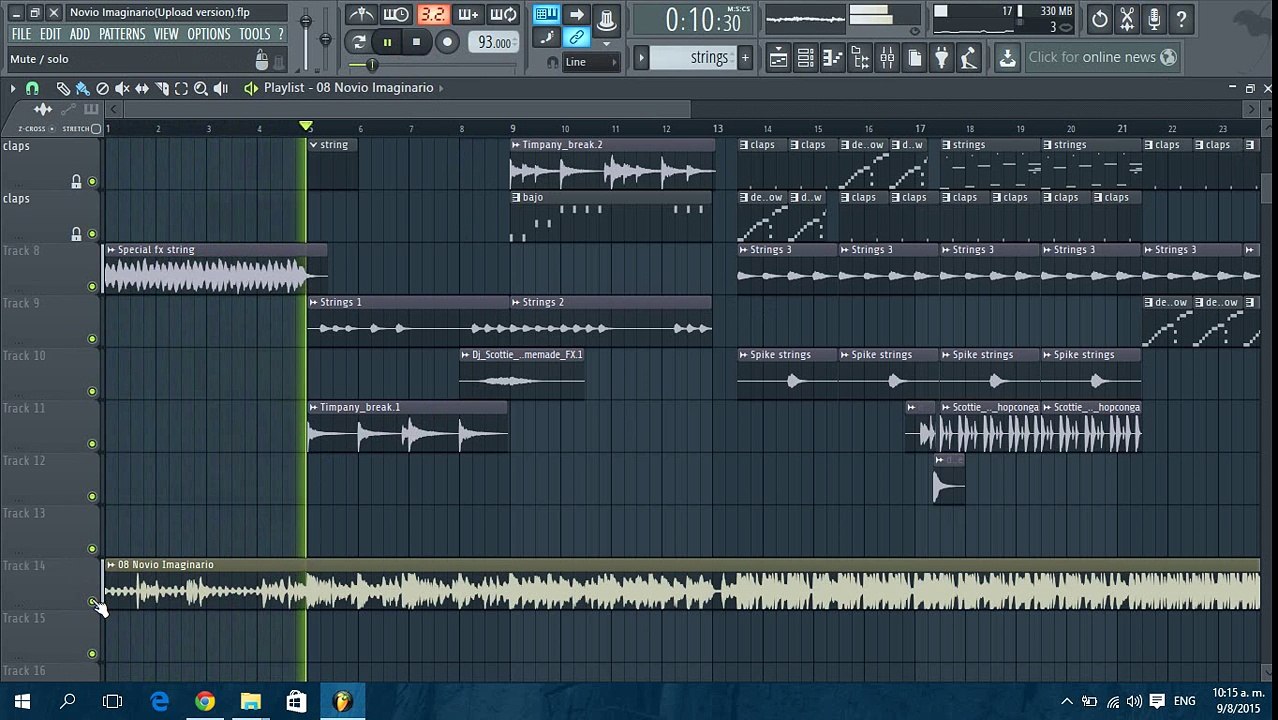Open the ADD menu
This screenshot has height=720, width=1278.
click(x=79, y=34)
